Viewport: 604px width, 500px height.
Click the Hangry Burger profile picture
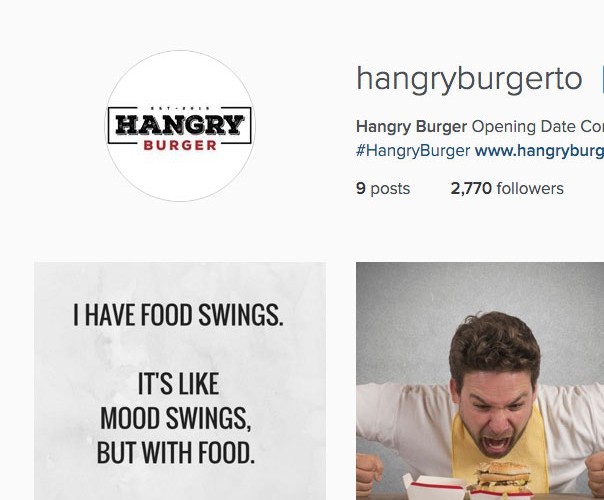coord(180,126)
